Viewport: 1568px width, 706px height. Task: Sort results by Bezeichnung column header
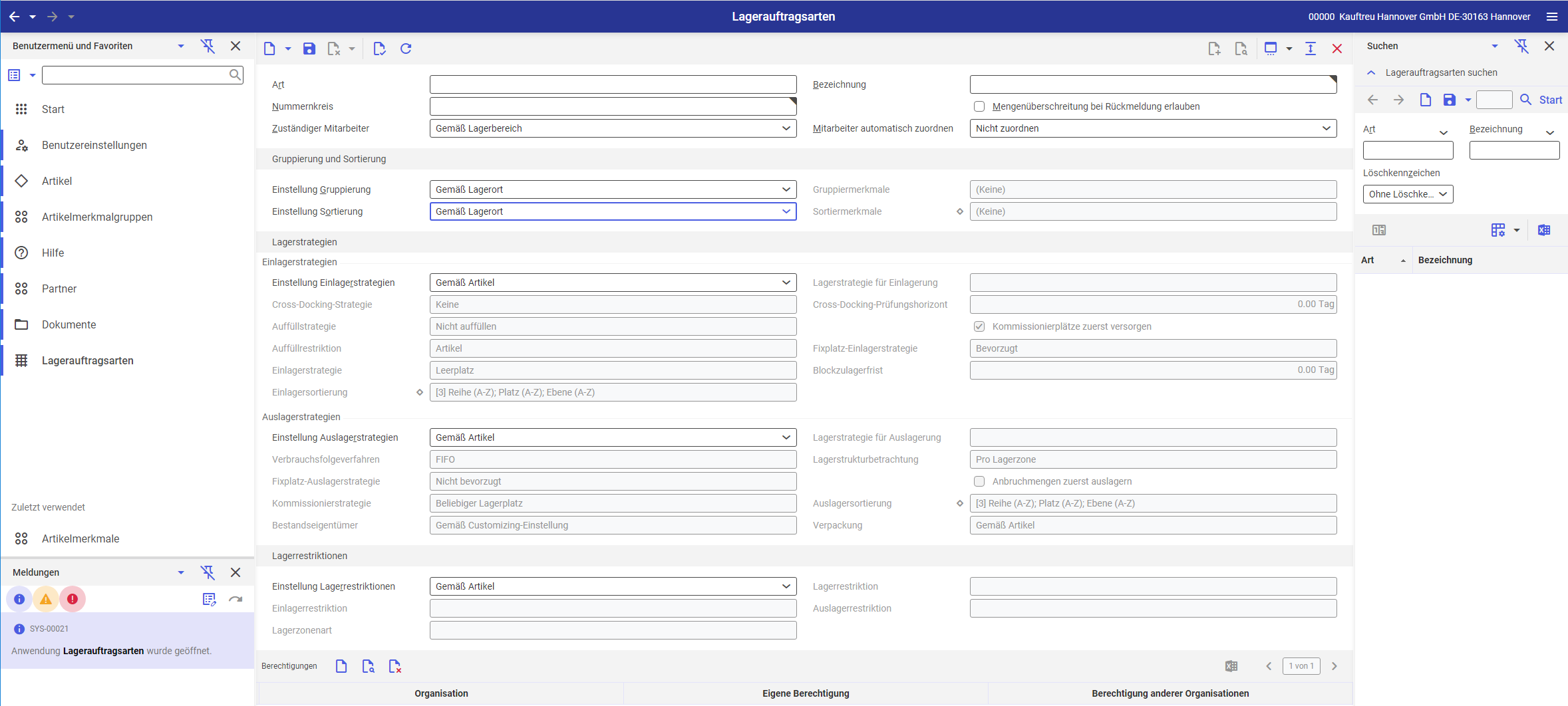pyautogui.click(x=1445, y=260)
